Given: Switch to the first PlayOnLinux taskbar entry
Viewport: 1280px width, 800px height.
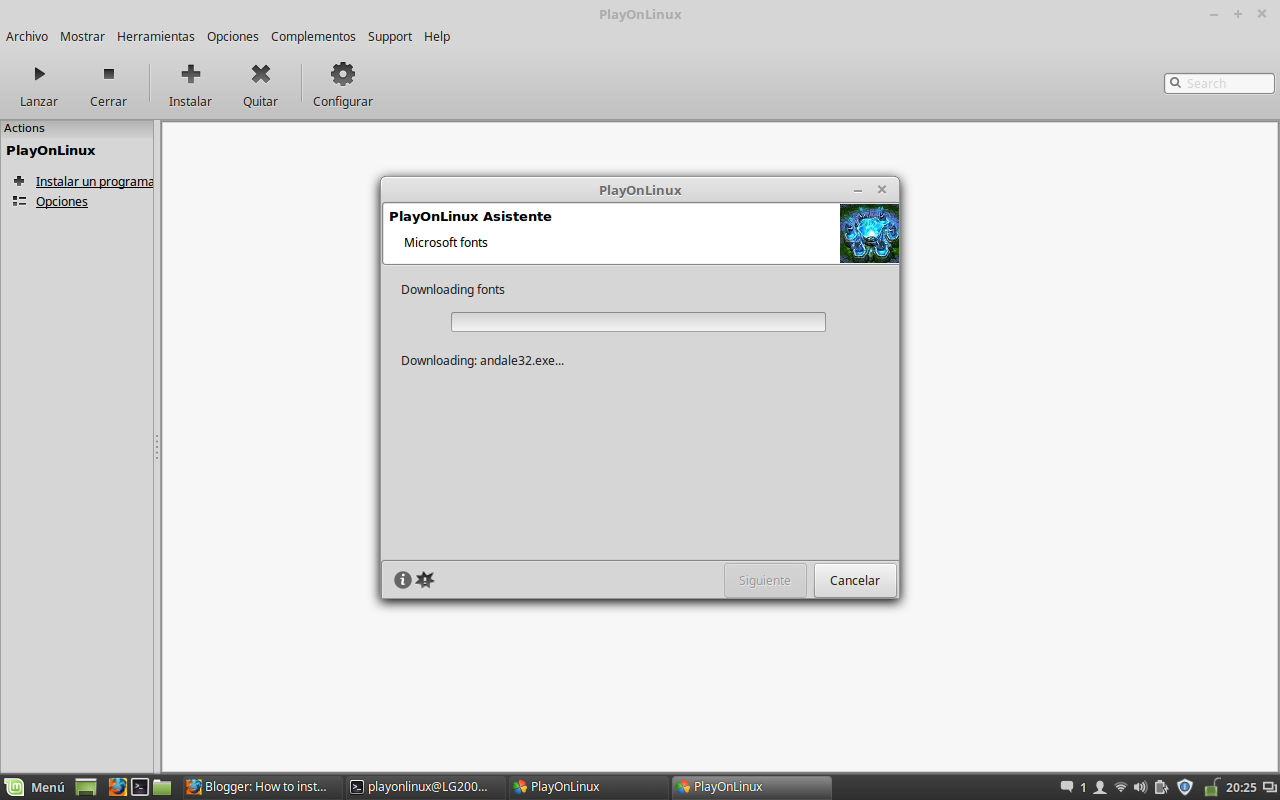Looking at the screenshot, I should [588, 787].
